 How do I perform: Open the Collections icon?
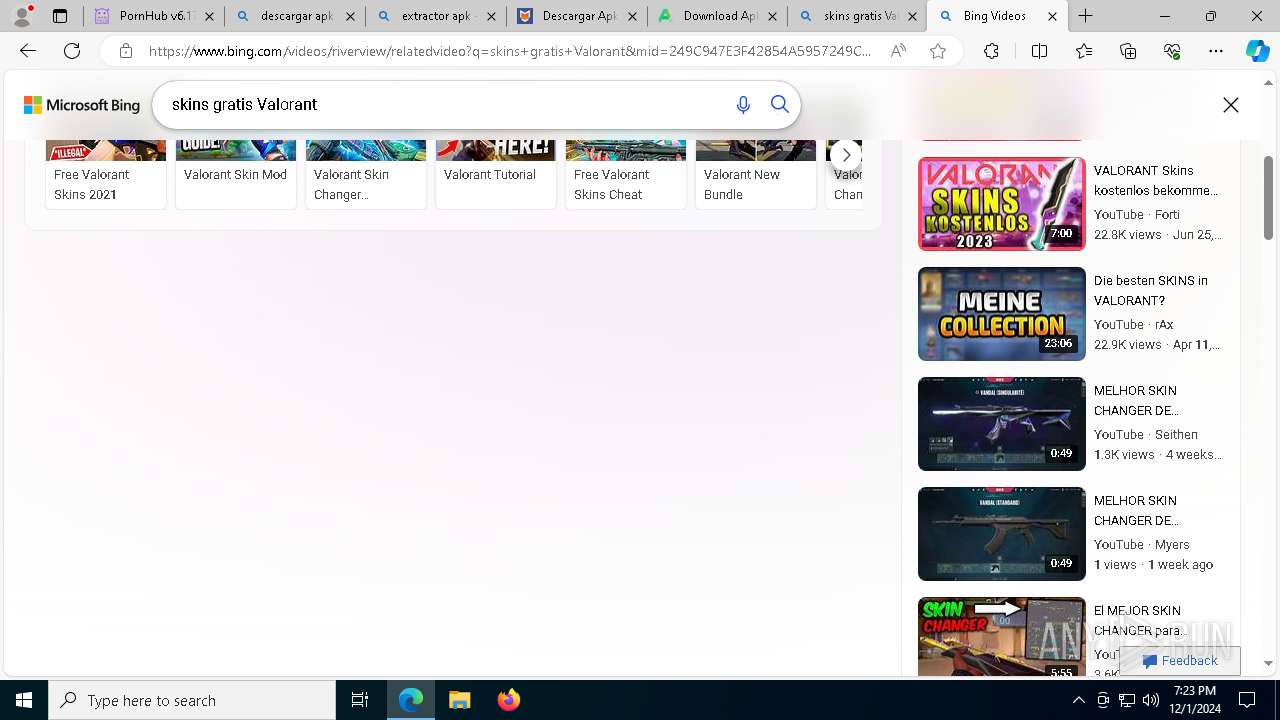[x=1128, y=51]
